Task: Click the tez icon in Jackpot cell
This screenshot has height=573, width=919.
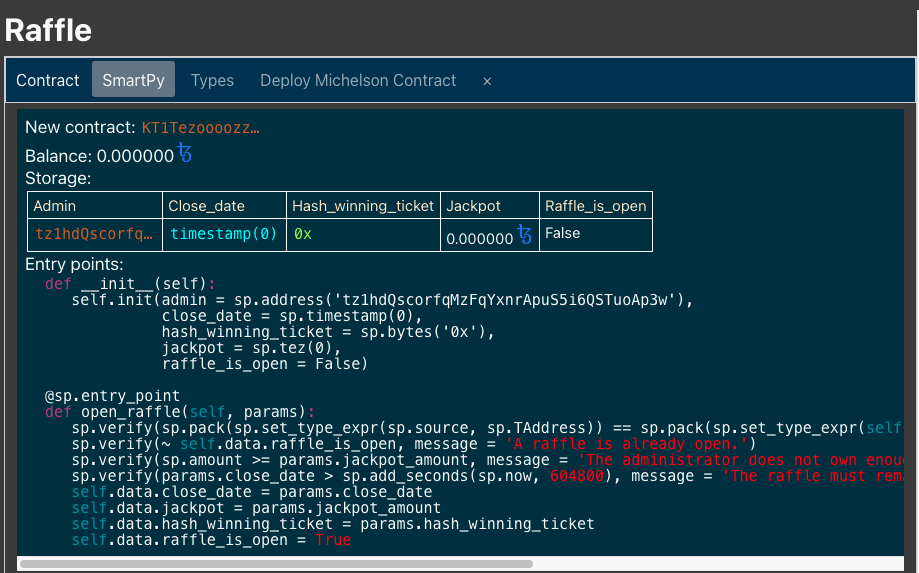Action: [525, 235]
